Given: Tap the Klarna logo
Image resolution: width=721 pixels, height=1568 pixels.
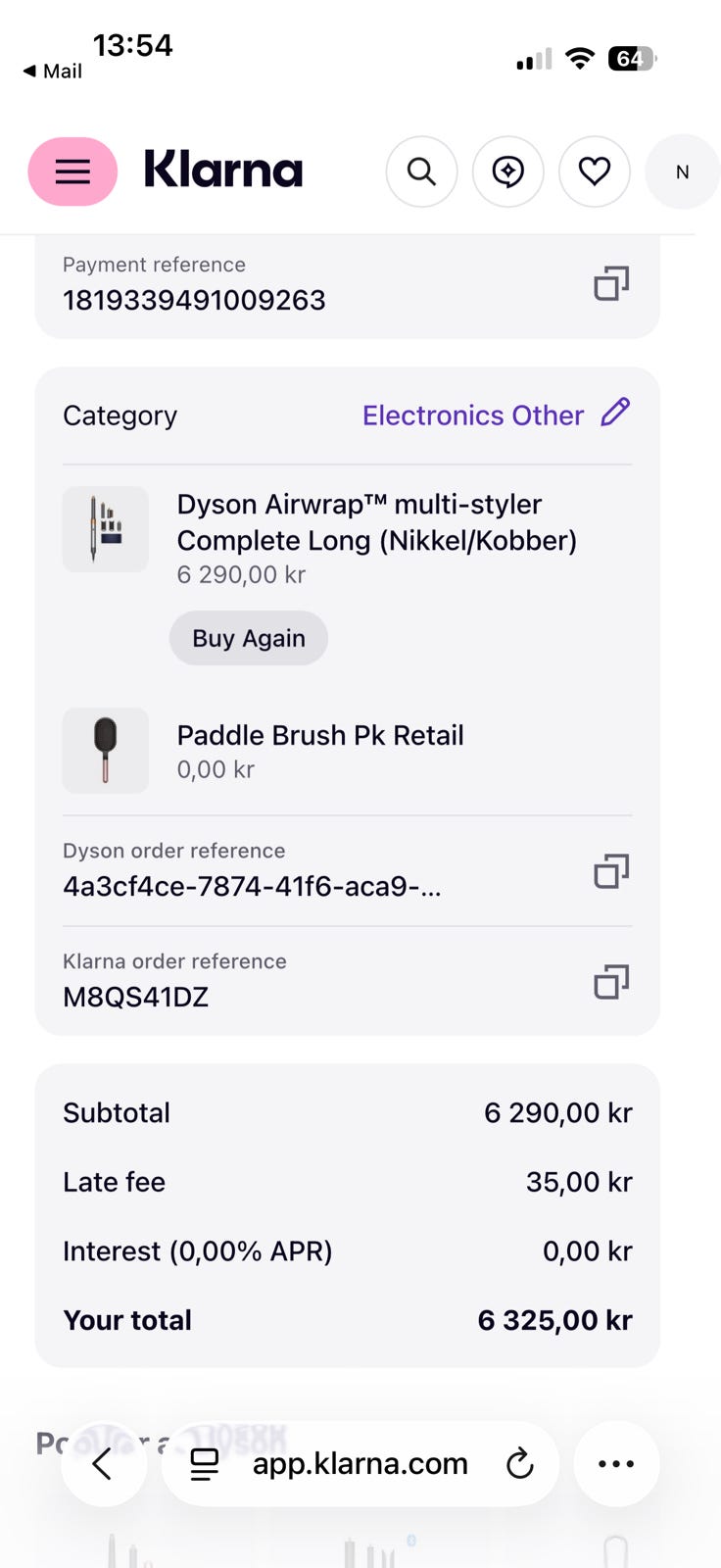Looking at the screenshot, I should click(223, 170).
